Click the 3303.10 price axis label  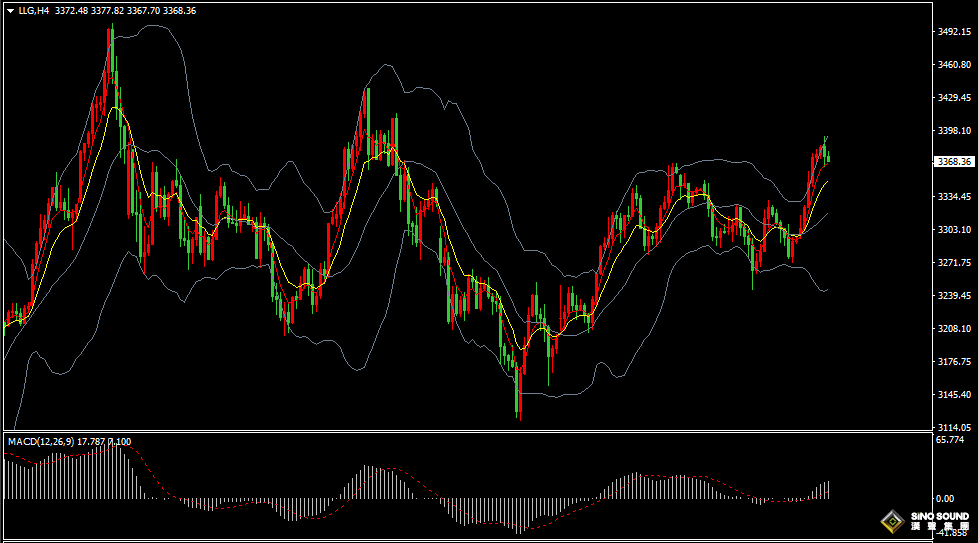[x=955, y=229]
